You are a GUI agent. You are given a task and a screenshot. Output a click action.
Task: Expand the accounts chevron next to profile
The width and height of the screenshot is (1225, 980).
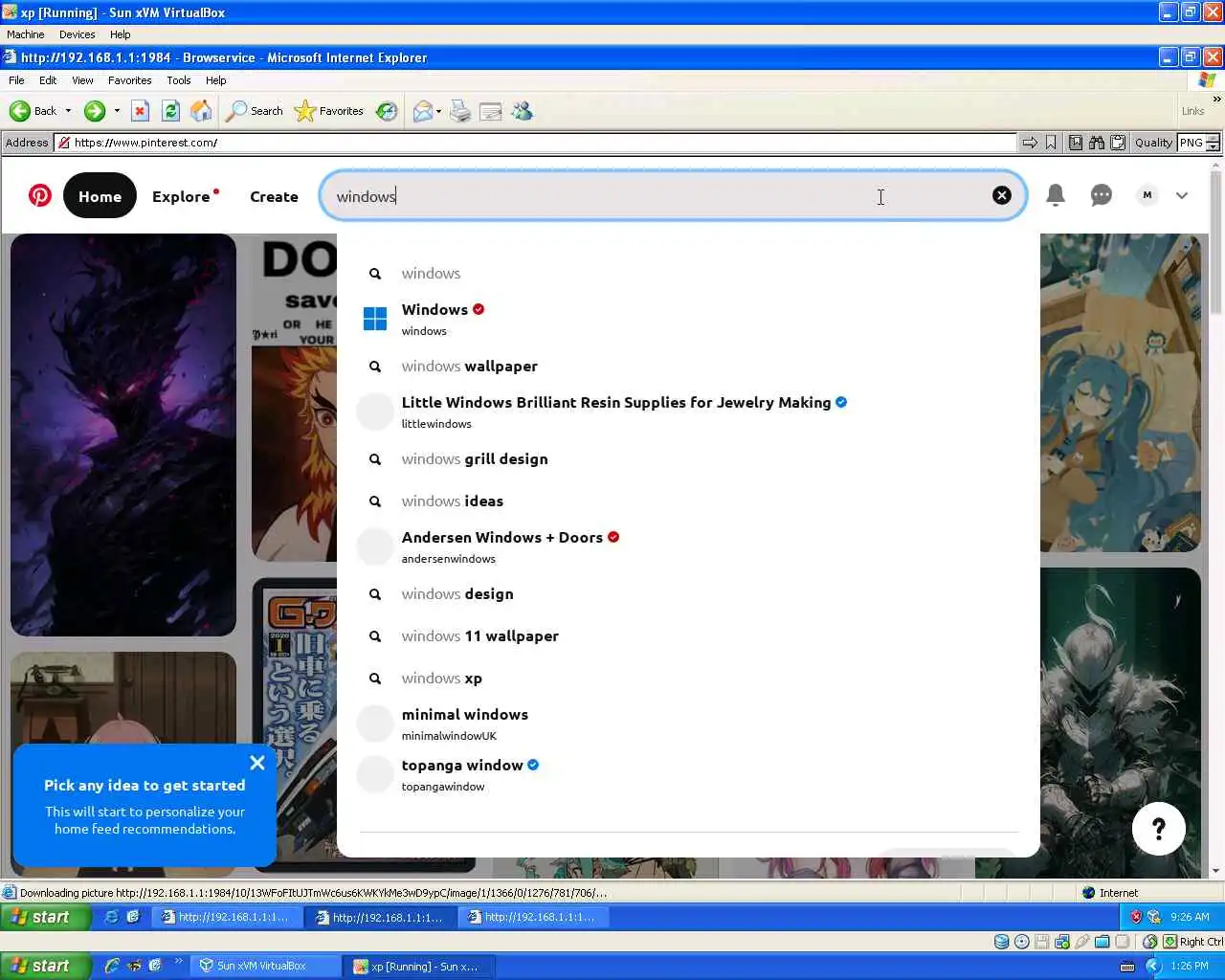pos(1182,195)
